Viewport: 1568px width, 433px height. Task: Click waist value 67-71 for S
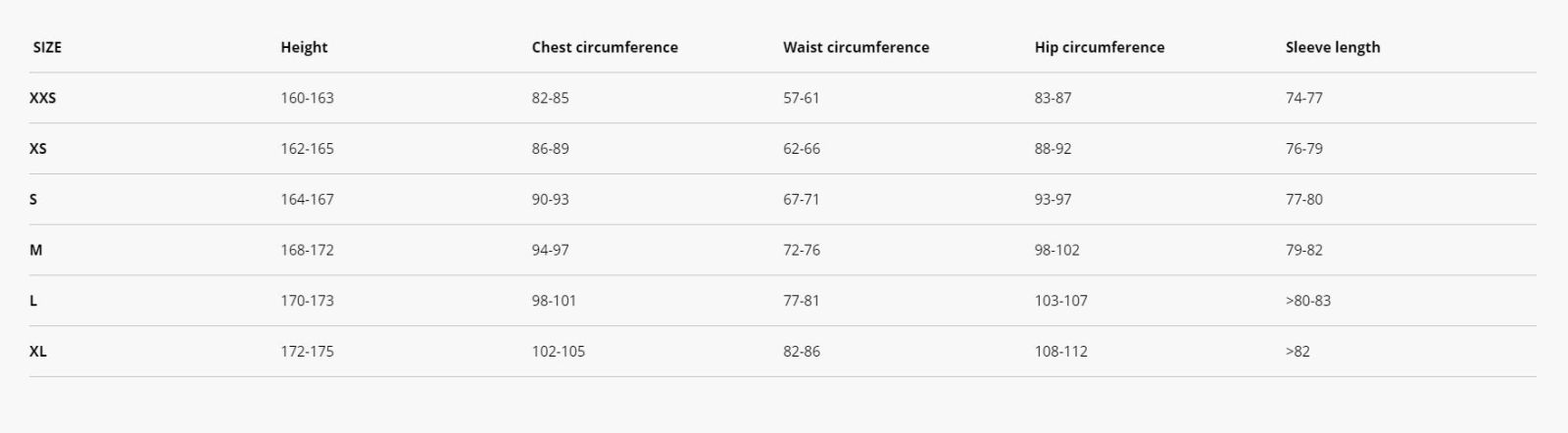(x=801, y=200)
